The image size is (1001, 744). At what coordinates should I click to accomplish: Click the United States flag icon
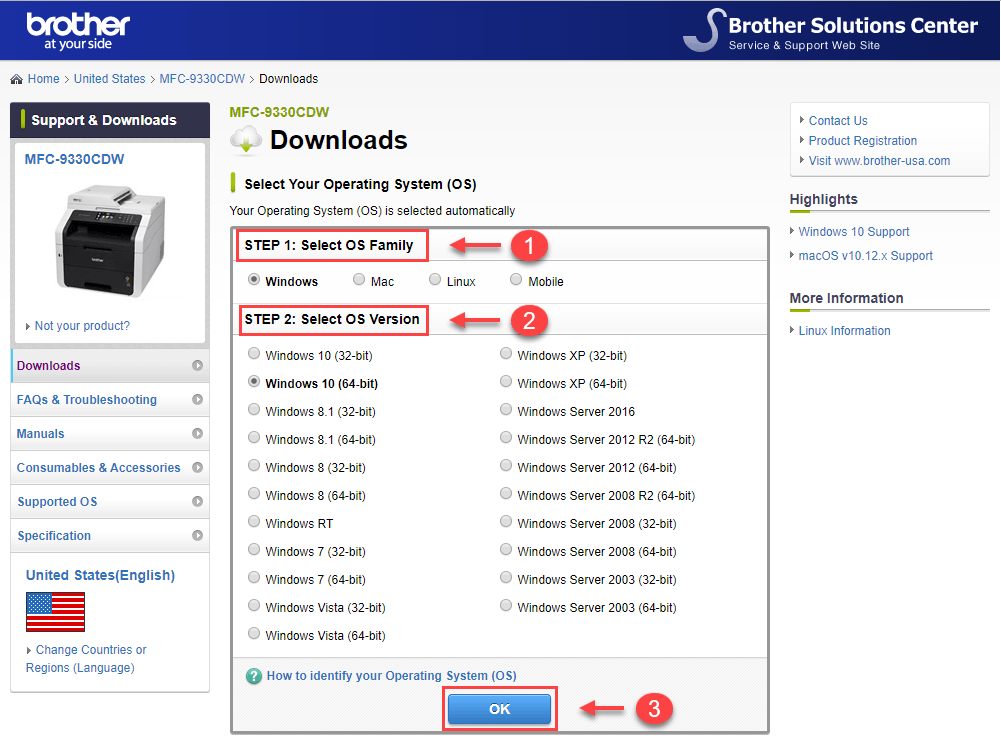tap(55, 612)
